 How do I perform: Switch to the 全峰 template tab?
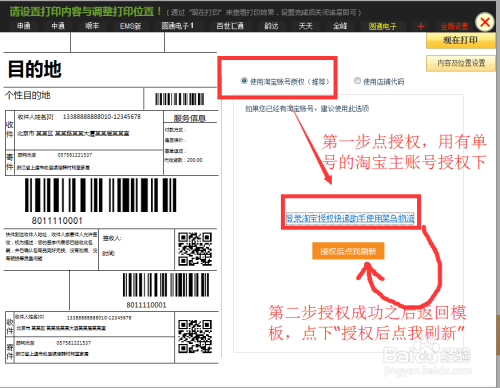pos(340,26)
